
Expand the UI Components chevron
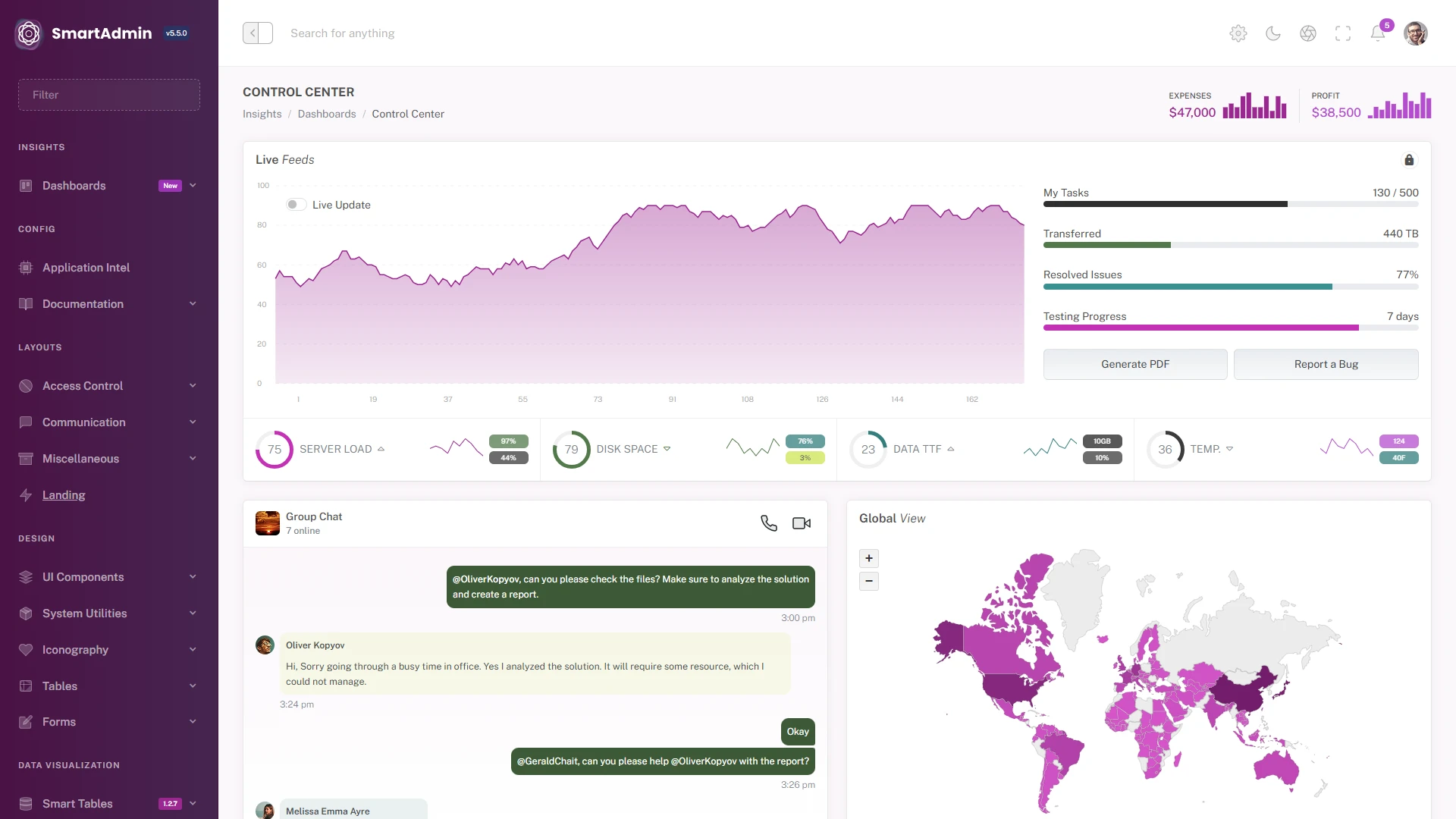[x=193, y=577]
